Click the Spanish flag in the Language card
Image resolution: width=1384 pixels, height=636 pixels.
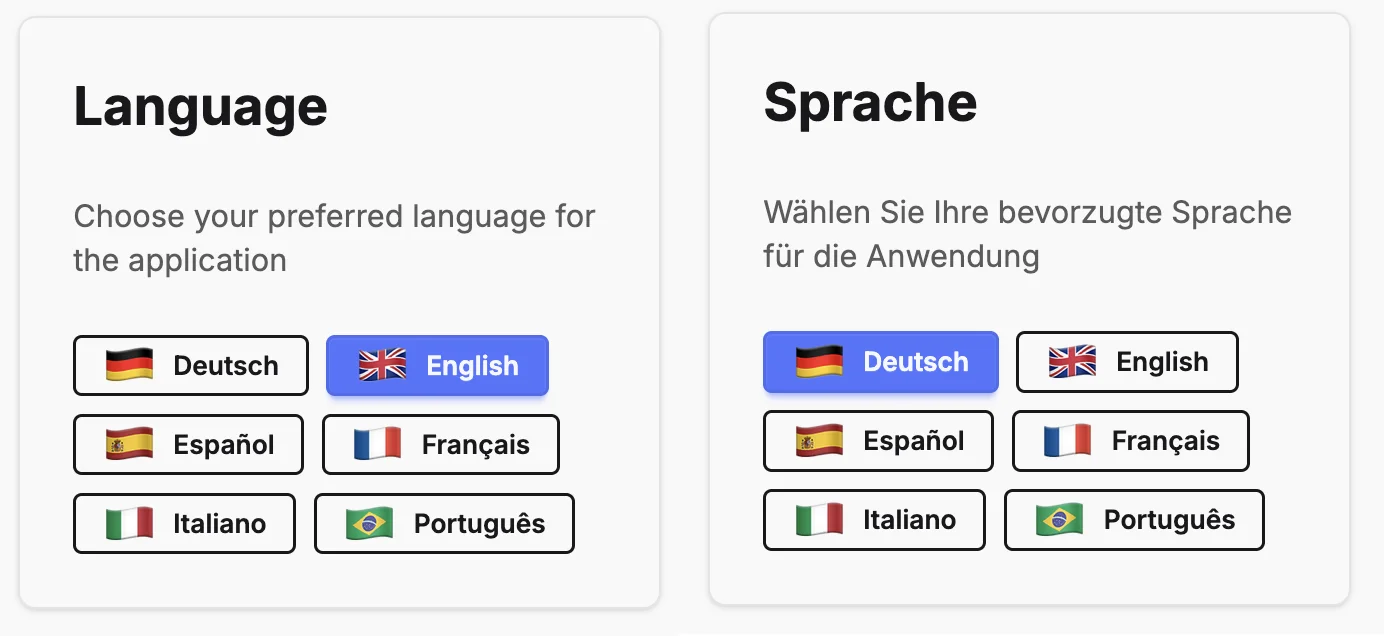[129, 444]
